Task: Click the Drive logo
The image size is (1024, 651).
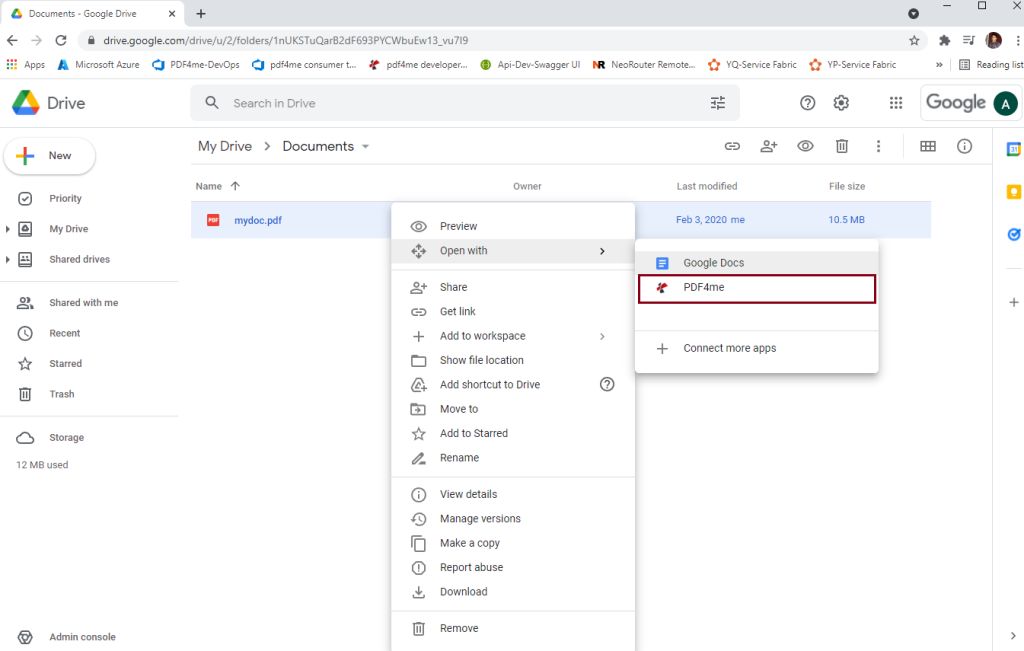Action: (x=49, y=103)
